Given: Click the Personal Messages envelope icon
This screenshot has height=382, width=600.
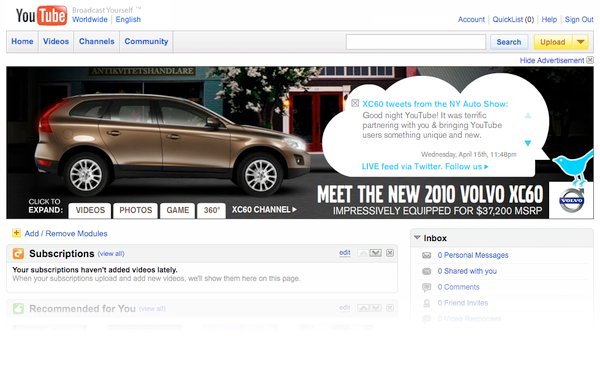Looking at the screenshot, I should pos(426,255).
